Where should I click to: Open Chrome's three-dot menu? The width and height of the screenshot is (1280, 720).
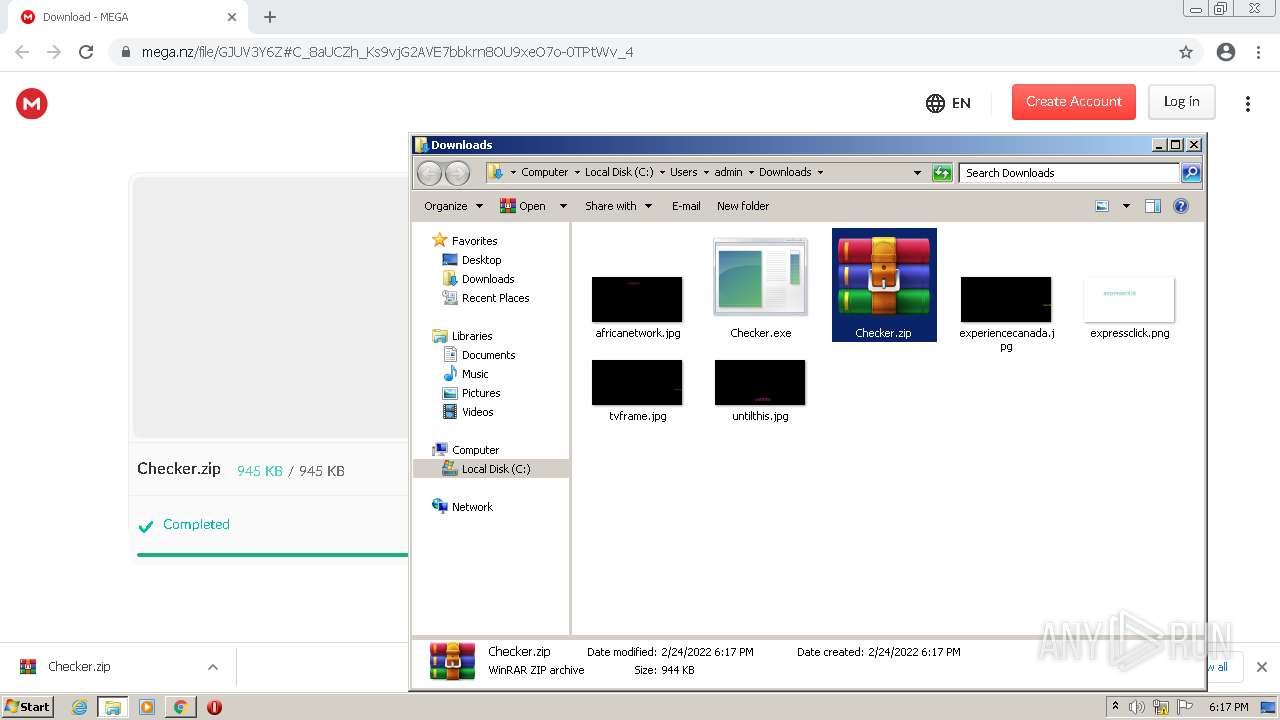point(1258,52)
